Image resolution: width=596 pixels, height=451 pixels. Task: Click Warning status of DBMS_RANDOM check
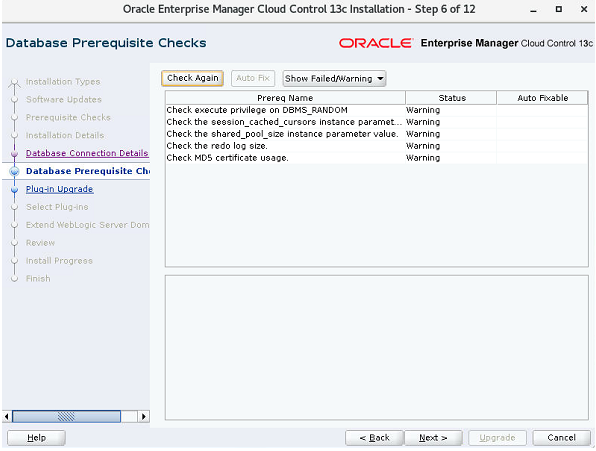(x=423, y=110)
